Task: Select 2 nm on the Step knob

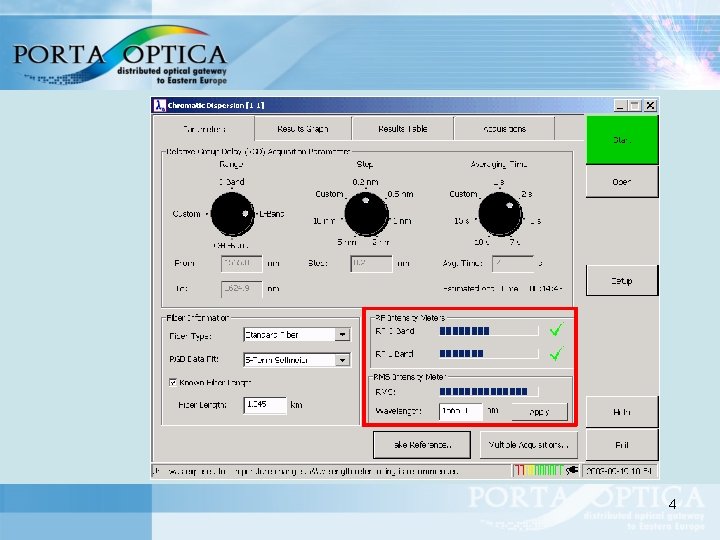Action: click(x=381, y=242)
